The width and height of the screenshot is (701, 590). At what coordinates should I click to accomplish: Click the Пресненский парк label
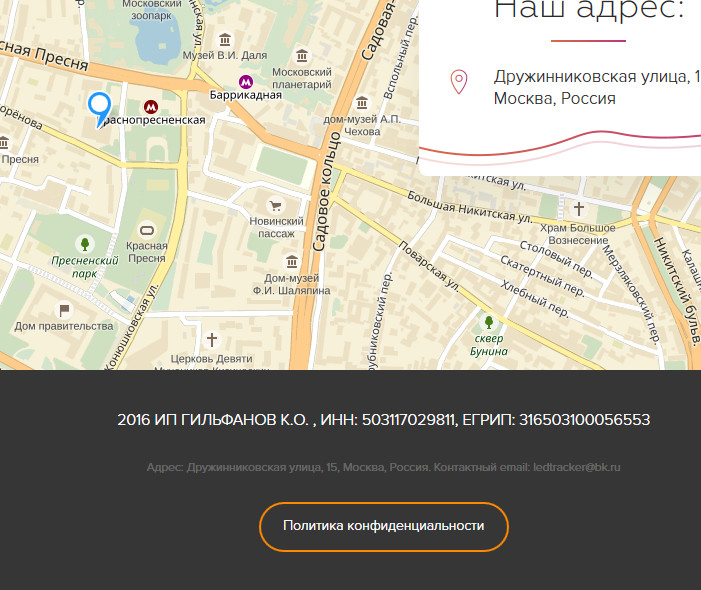coord(84,267)
